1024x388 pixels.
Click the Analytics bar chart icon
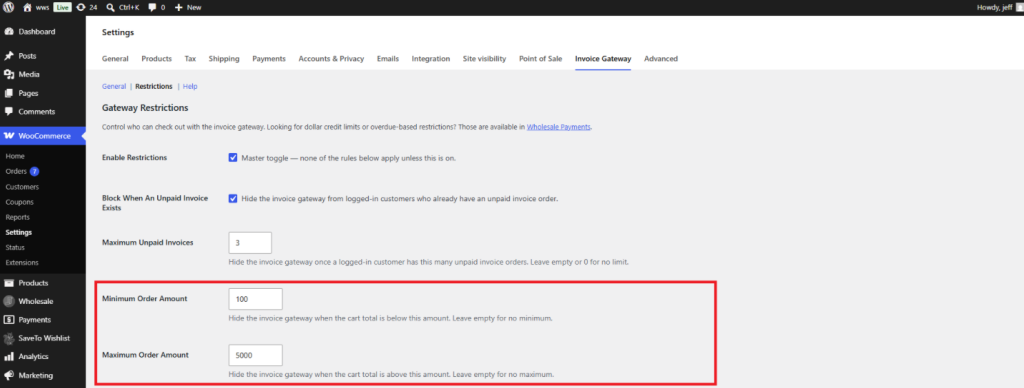tap(9, 357)
